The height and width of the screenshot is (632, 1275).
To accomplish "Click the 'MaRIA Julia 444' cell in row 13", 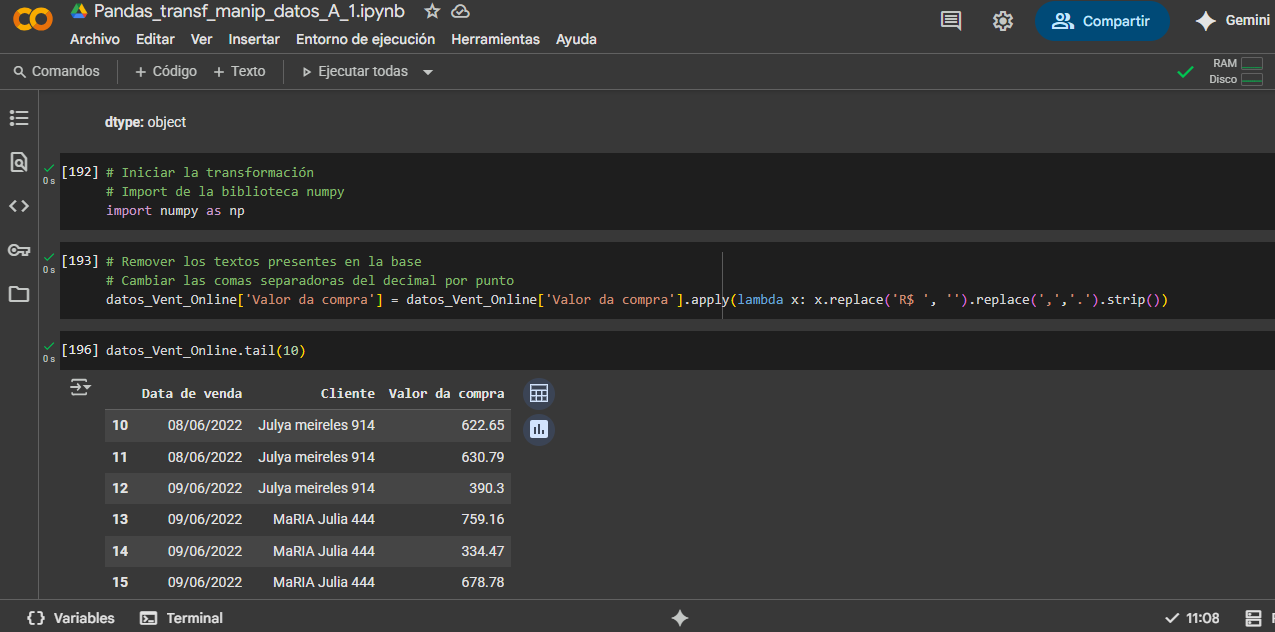I will click(324, 519).
